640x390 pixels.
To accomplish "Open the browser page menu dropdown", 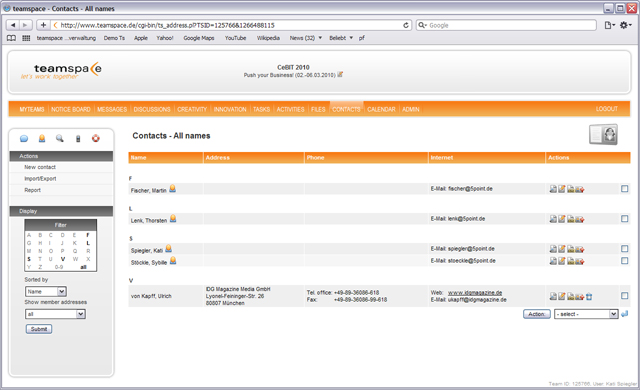I will click(610, 25).
